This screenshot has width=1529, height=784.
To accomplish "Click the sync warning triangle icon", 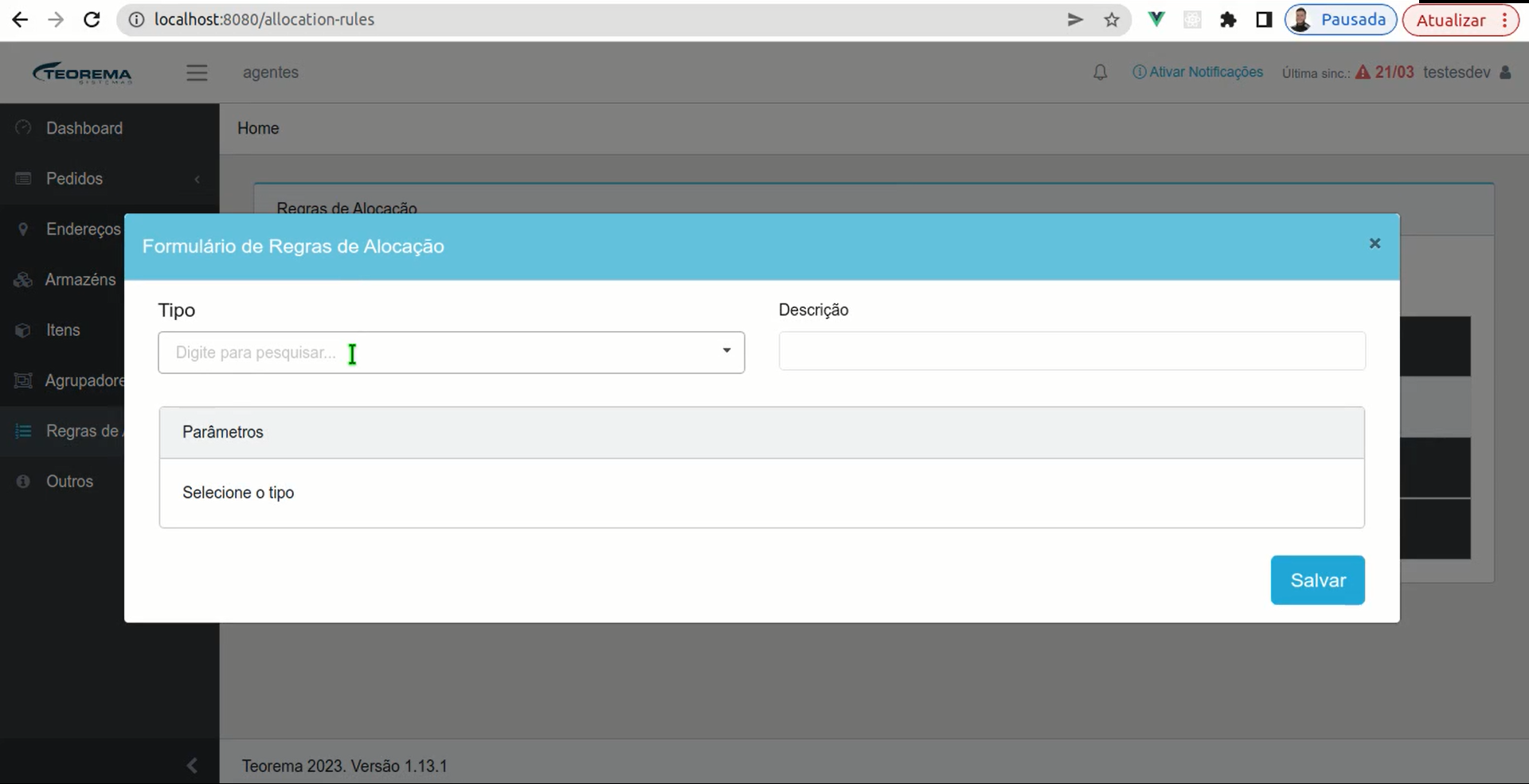I will pyautogui.click(x=1363, y=72).
